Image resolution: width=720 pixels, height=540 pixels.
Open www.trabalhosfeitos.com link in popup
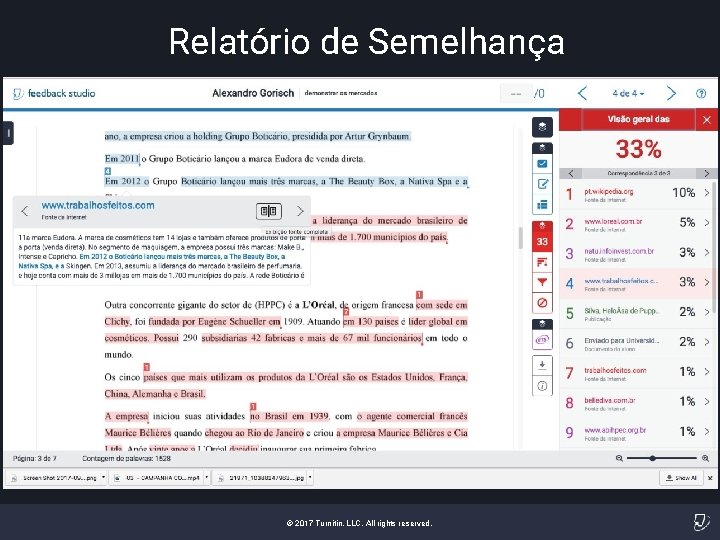98,206
